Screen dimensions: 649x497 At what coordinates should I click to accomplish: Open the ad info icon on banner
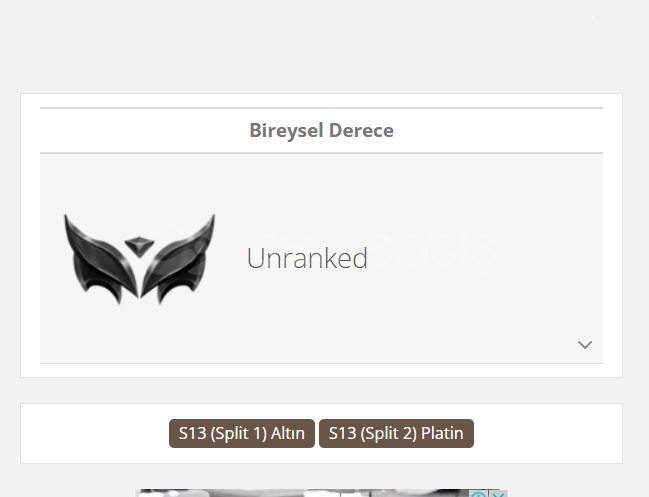(x=478, y=494)
